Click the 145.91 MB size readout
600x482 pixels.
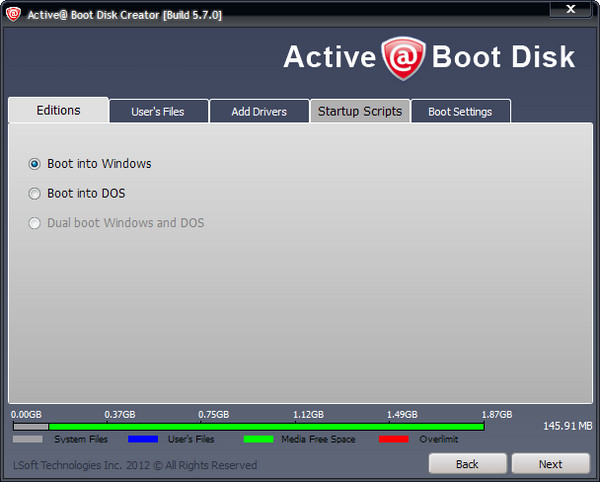568,426
